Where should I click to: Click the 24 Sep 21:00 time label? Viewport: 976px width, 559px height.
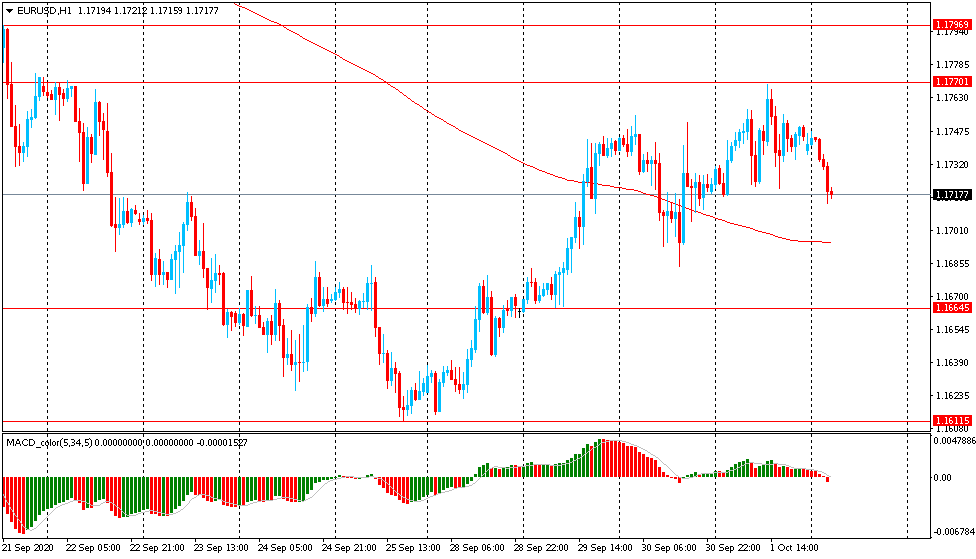coord(349,548)
